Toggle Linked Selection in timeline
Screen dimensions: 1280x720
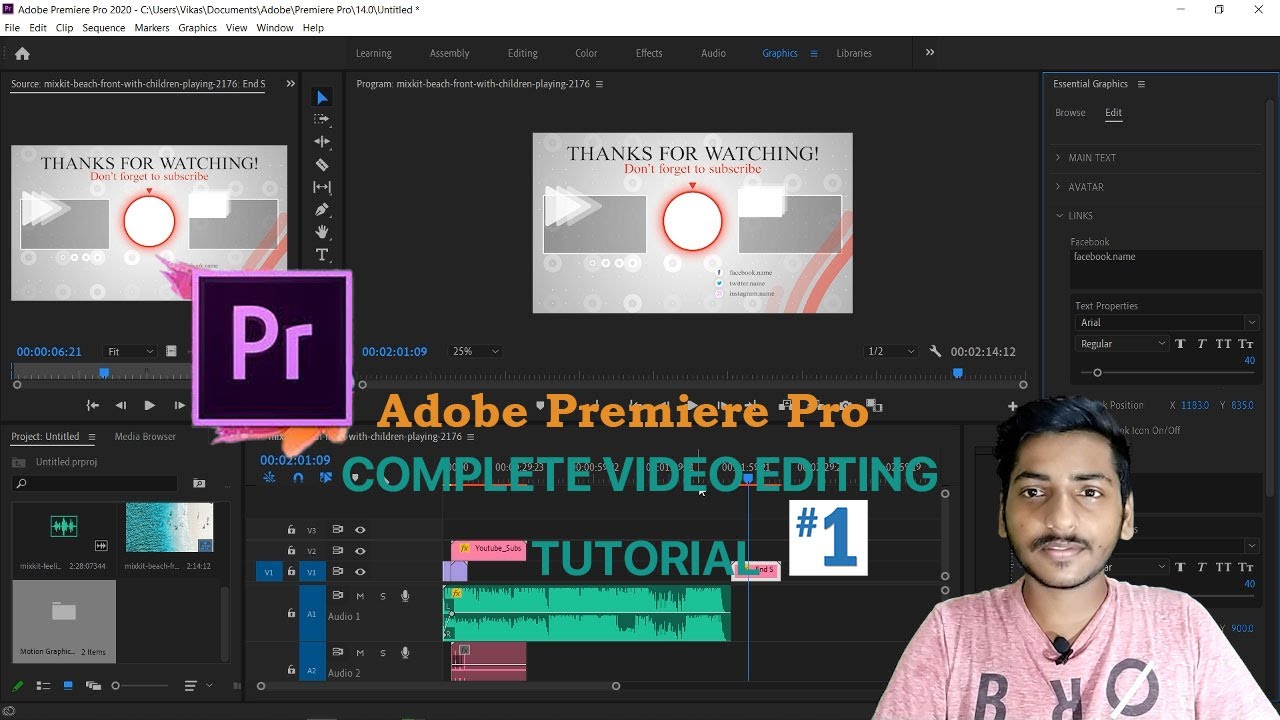[x=325, y=478]
